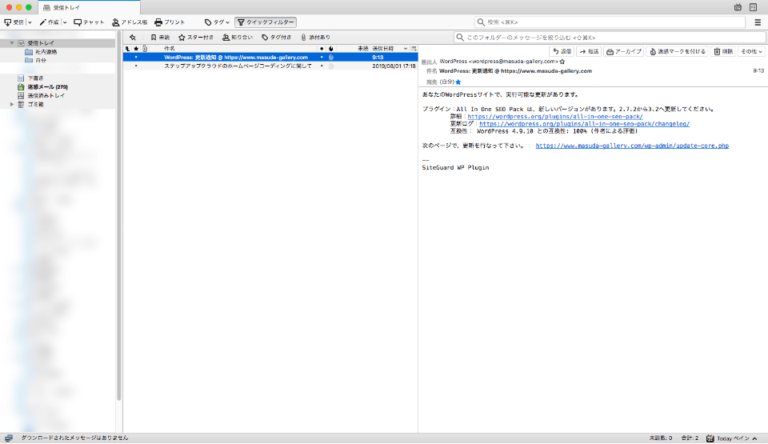The height and width of the screenshot is (444, 768).
Task: Open the チャット (Chat) toolbar button
Action: [88, 22]
